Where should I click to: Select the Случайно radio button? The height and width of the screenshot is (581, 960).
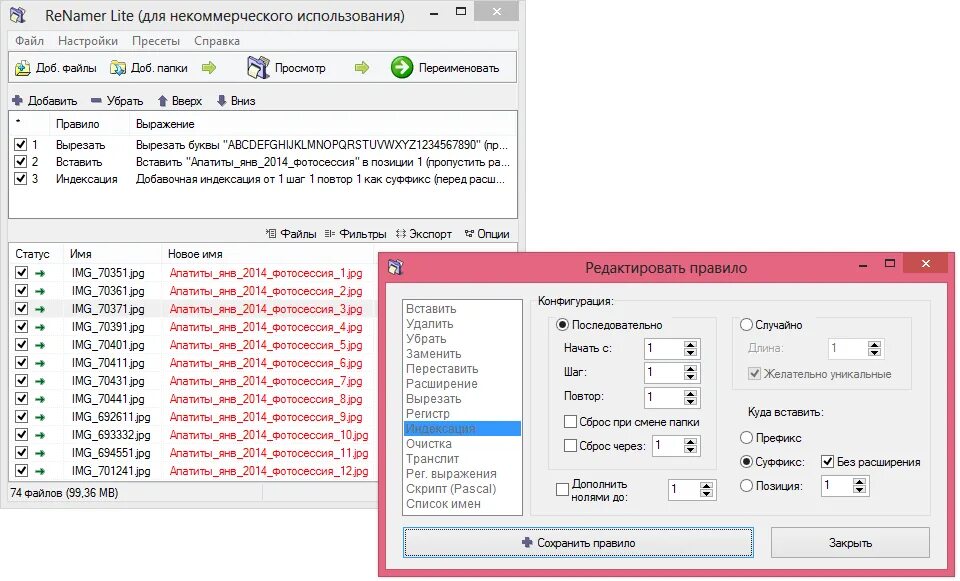pos(746,324)
